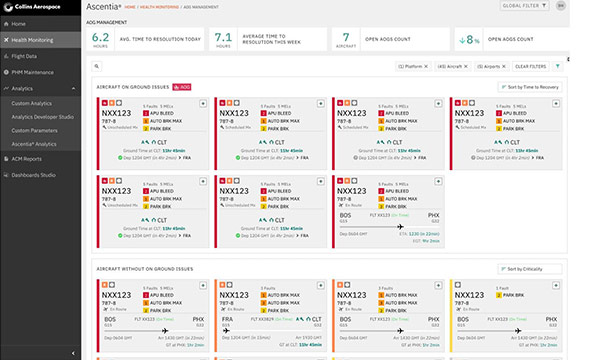Open the Global Filter dropdown
The image size is (600, 360).
[x=525, y=6]
